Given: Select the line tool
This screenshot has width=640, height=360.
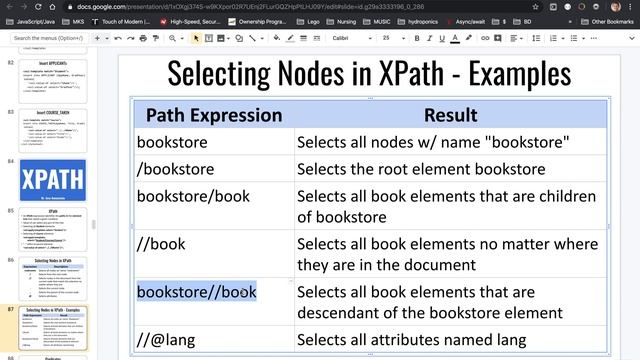Looking at the screenshot, I should (253, 38).
